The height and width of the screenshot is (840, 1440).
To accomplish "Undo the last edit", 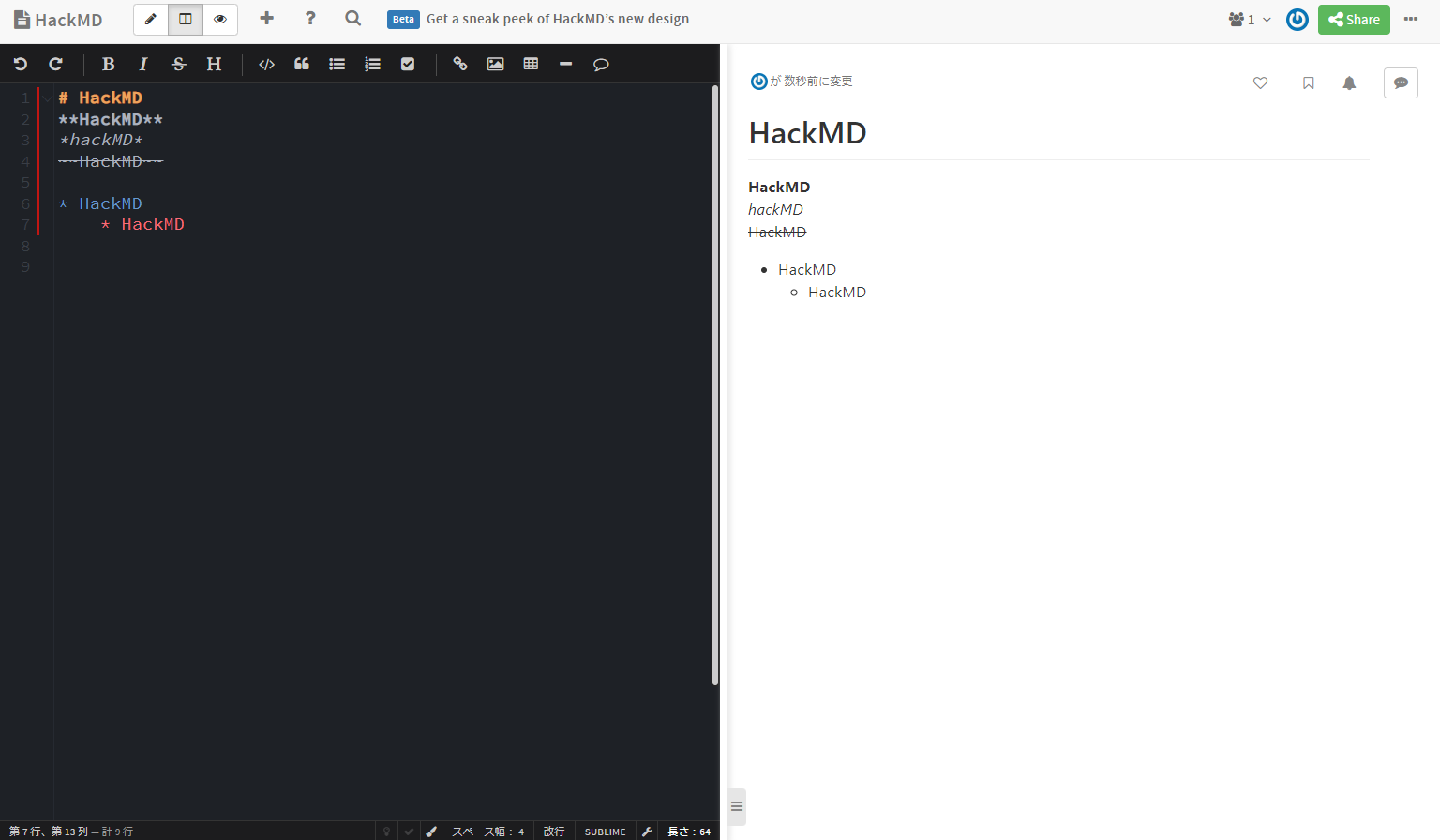I will click(x=20, y=64).
